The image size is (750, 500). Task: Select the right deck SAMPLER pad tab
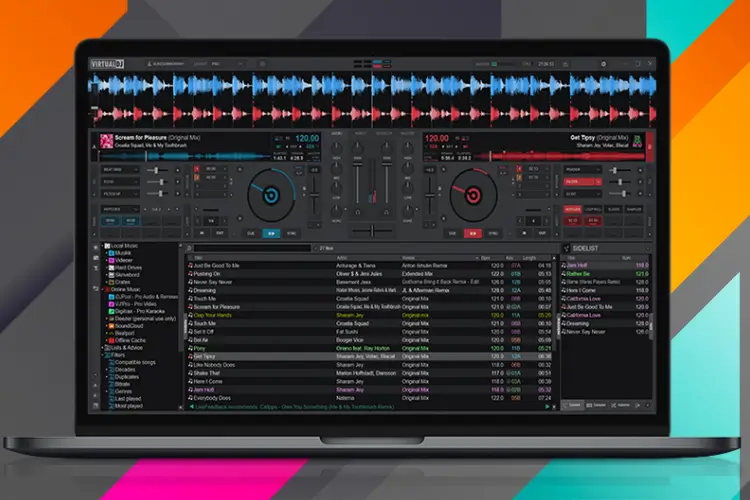(x=634, y=210)
